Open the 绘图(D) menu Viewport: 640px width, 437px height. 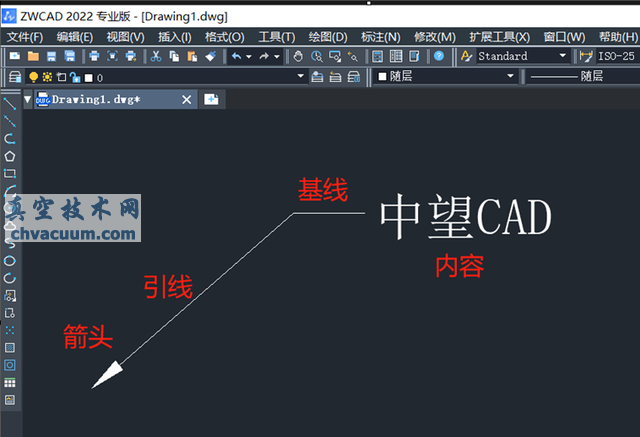click(328, 36)
